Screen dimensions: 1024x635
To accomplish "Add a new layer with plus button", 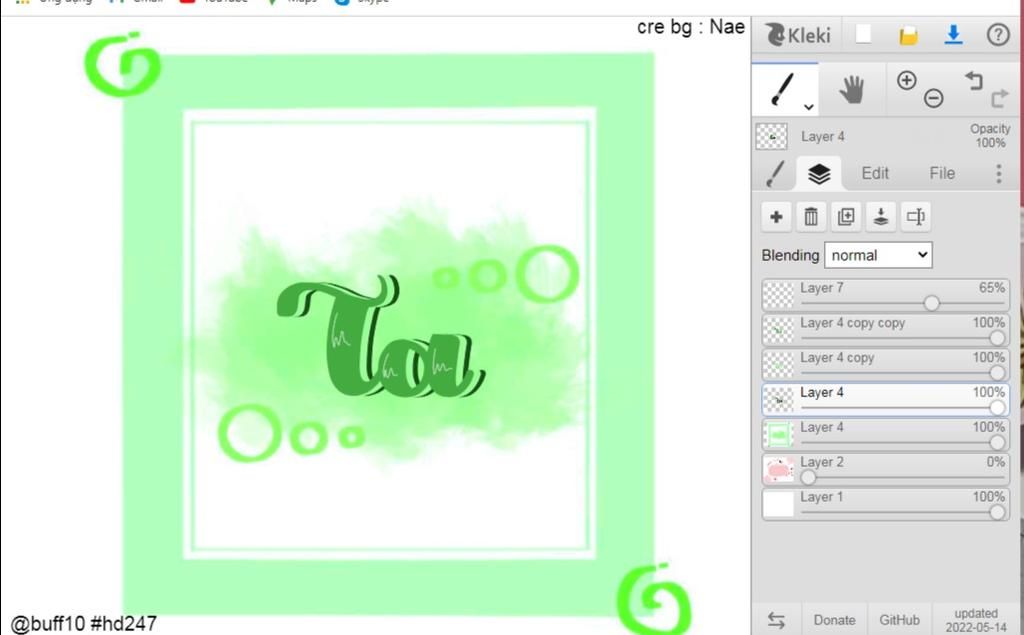I will pyautogui.click(x=776, y=216).
